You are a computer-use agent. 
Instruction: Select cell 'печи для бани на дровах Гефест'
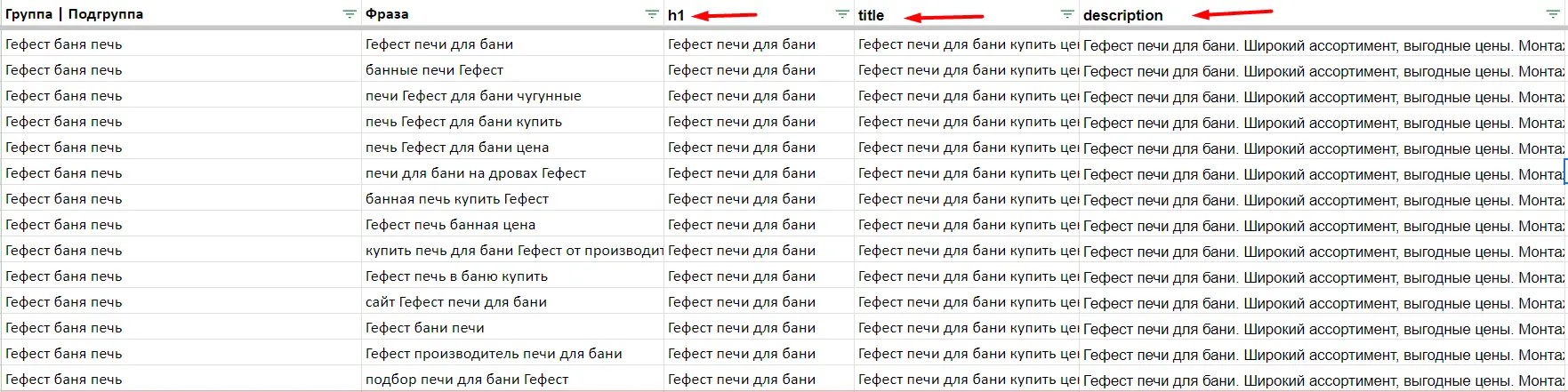(476, 173)
